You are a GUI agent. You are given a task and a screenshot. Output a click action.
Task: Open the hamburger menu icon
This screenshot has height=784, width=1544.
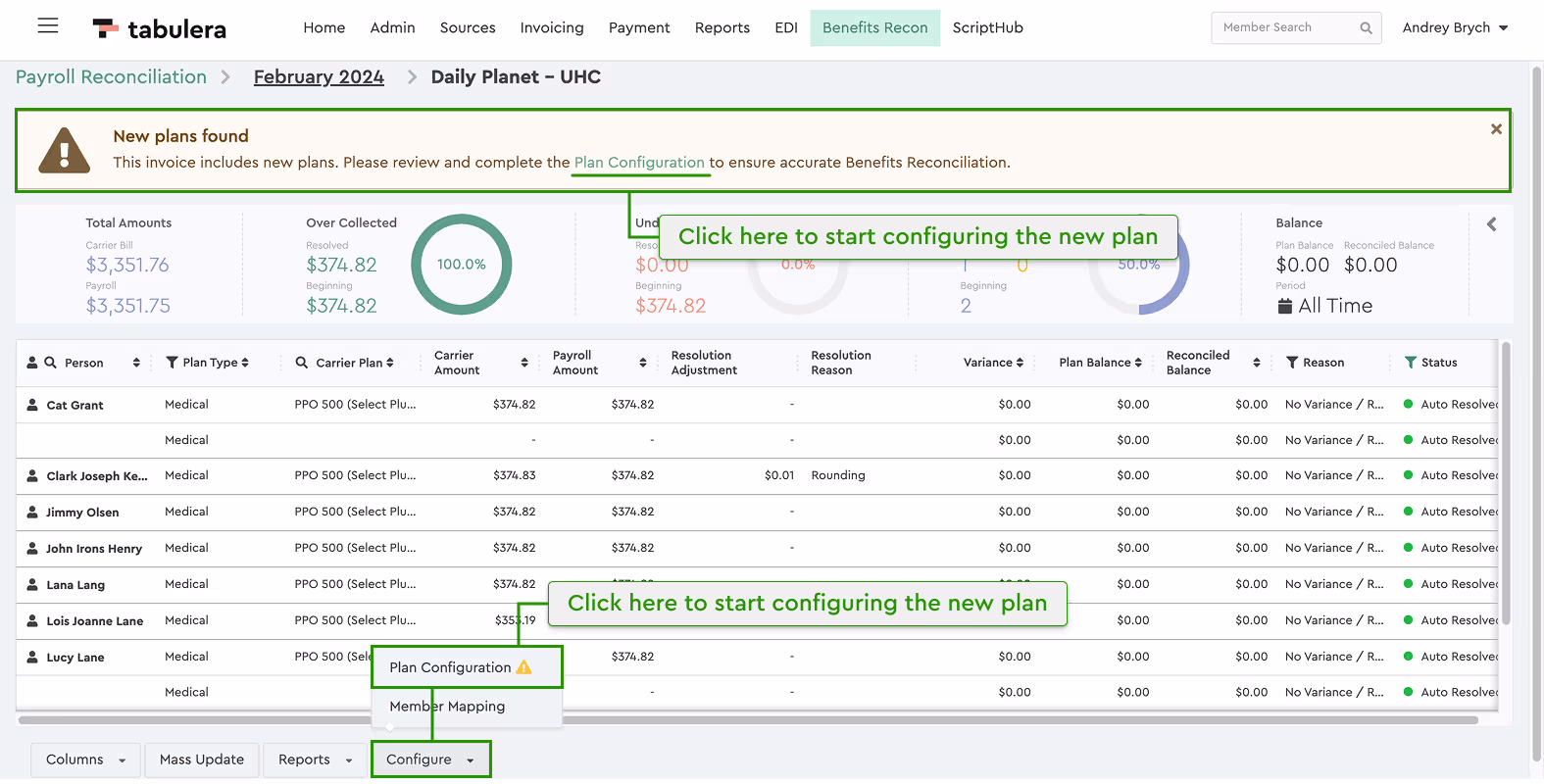click(48, 26)
